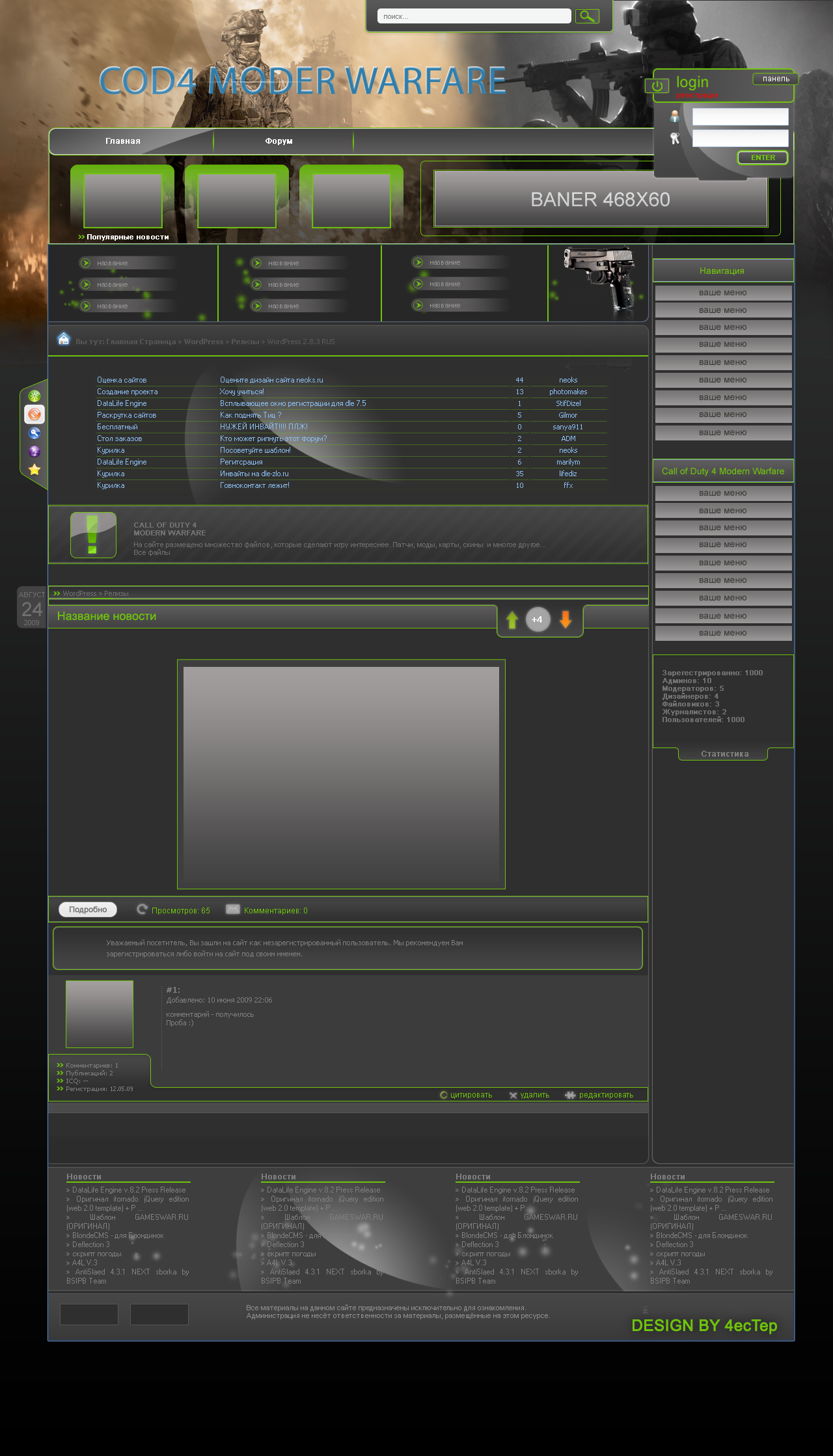Open author sanya911 profile
Screen dimensions: 833x1456
pos(568,427)
